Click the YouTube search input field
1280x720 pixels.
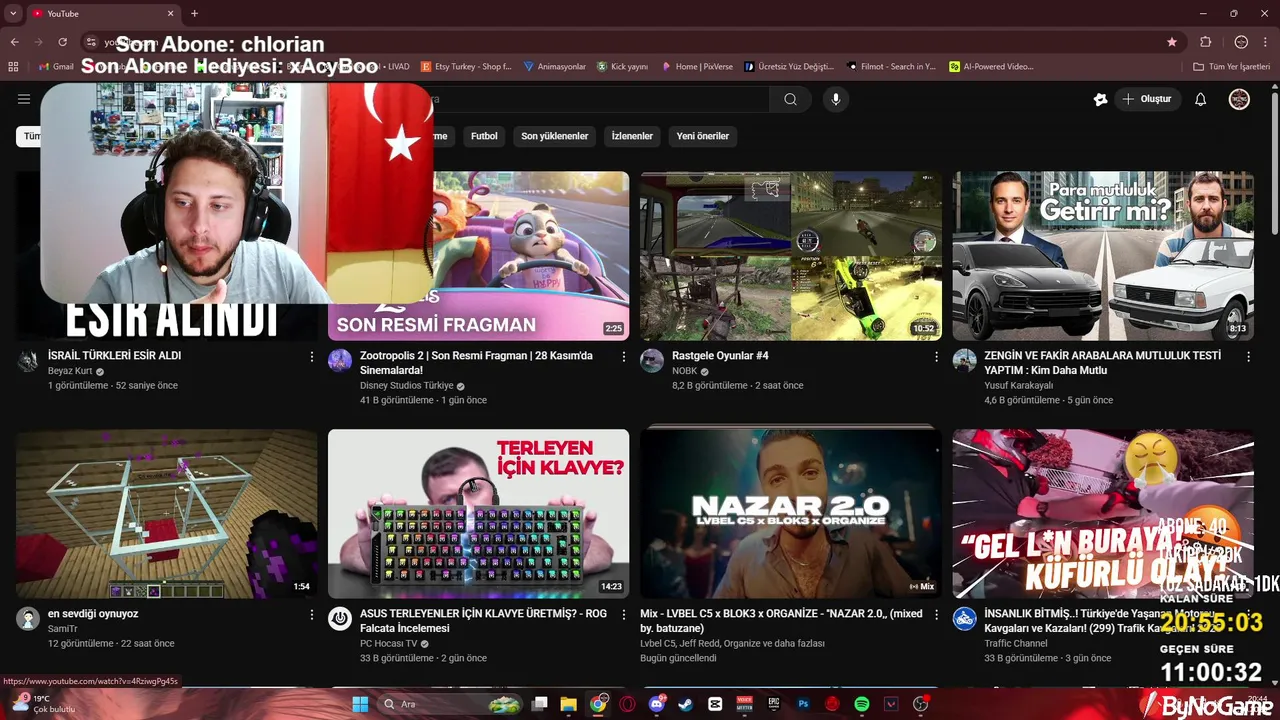tap(600, 99)
